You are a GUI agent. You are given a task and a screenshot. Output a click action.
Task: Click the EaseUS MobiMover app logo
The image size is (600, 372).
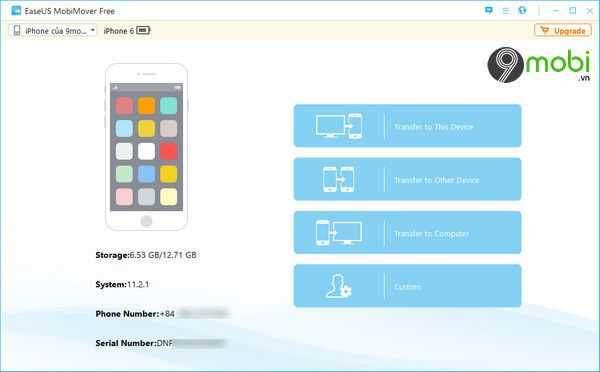(x=16, y=11)
